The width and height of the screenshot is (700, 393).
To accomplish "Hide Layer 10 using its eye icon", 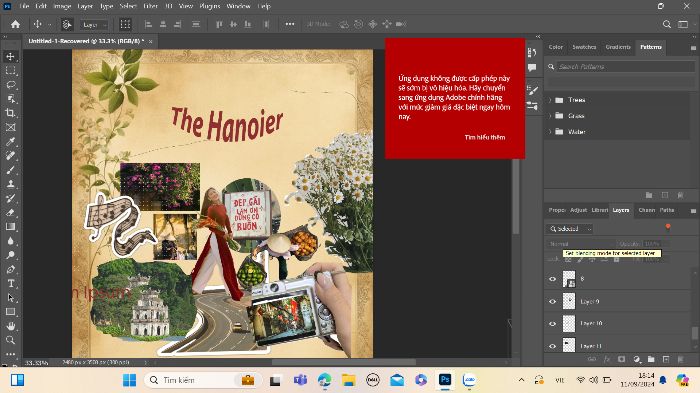I will 552,323.
